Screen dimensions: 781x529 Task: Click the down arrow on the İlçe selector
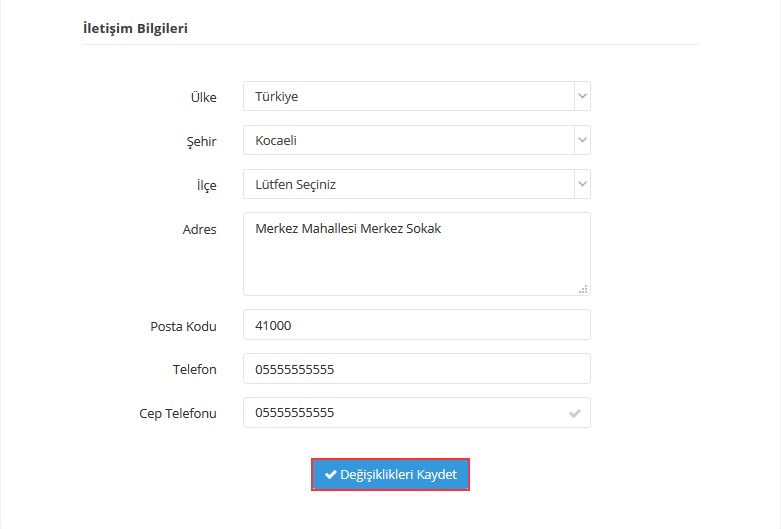(x=582, y=185)
